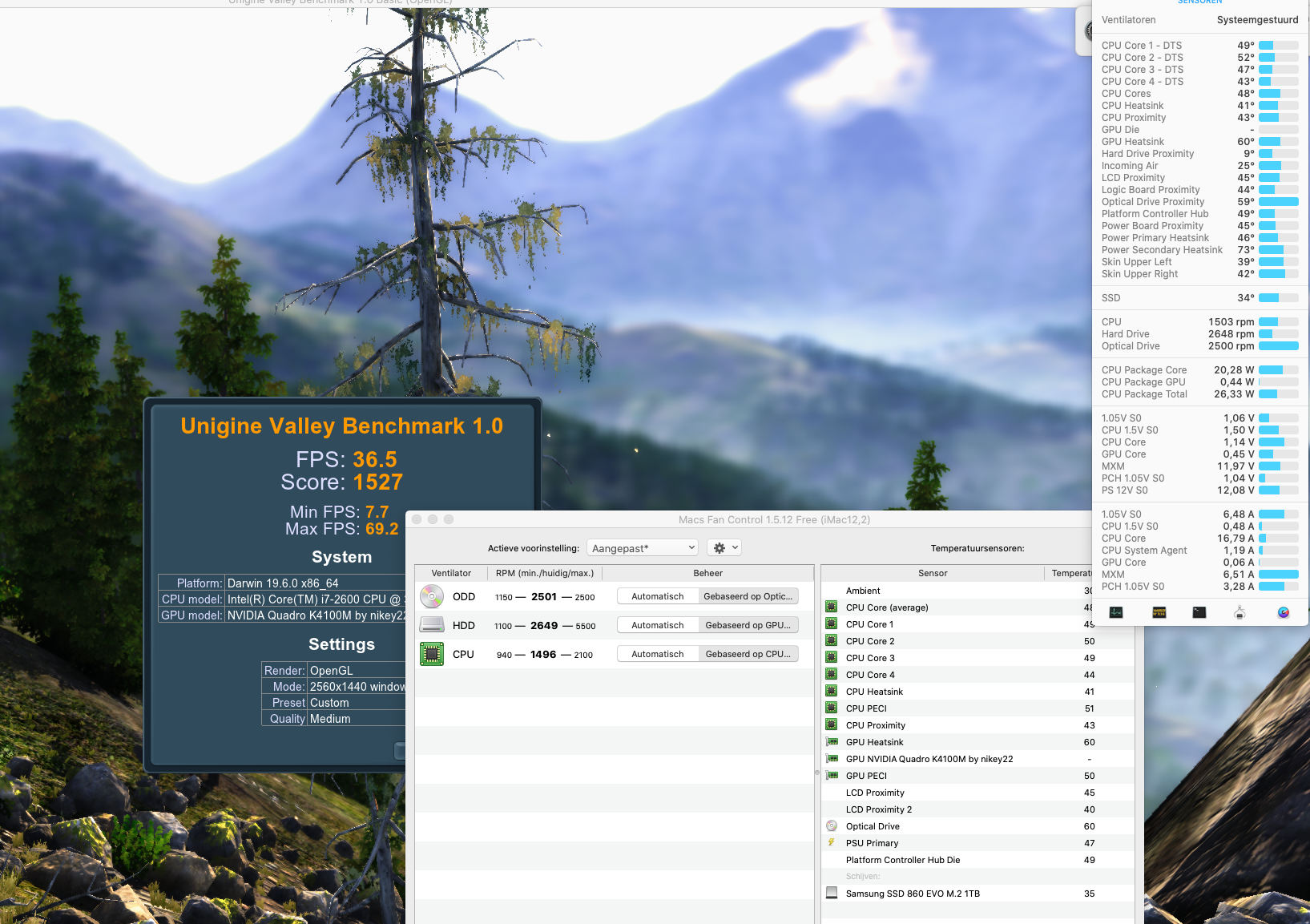Click the SSD 34° row in iStat panel
The height and width of the screenshot is (924, 1310).
click(x=1200, y=298)
